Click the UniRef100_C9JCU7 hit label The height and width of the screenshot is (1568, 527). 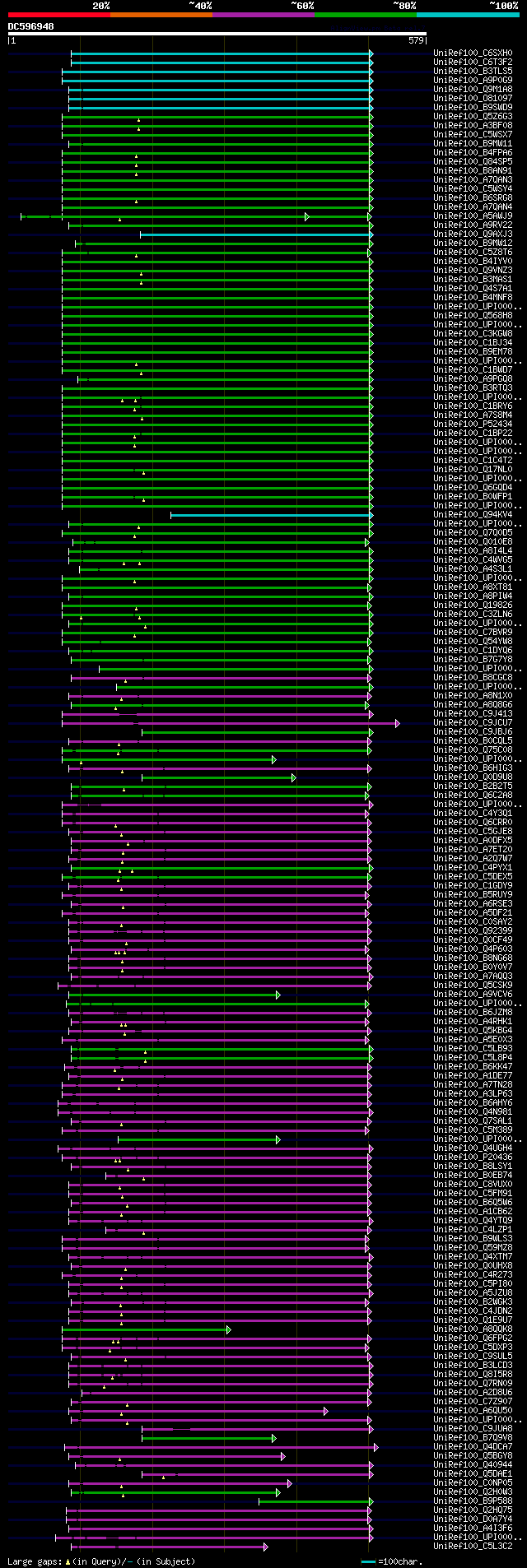[473, 723]
